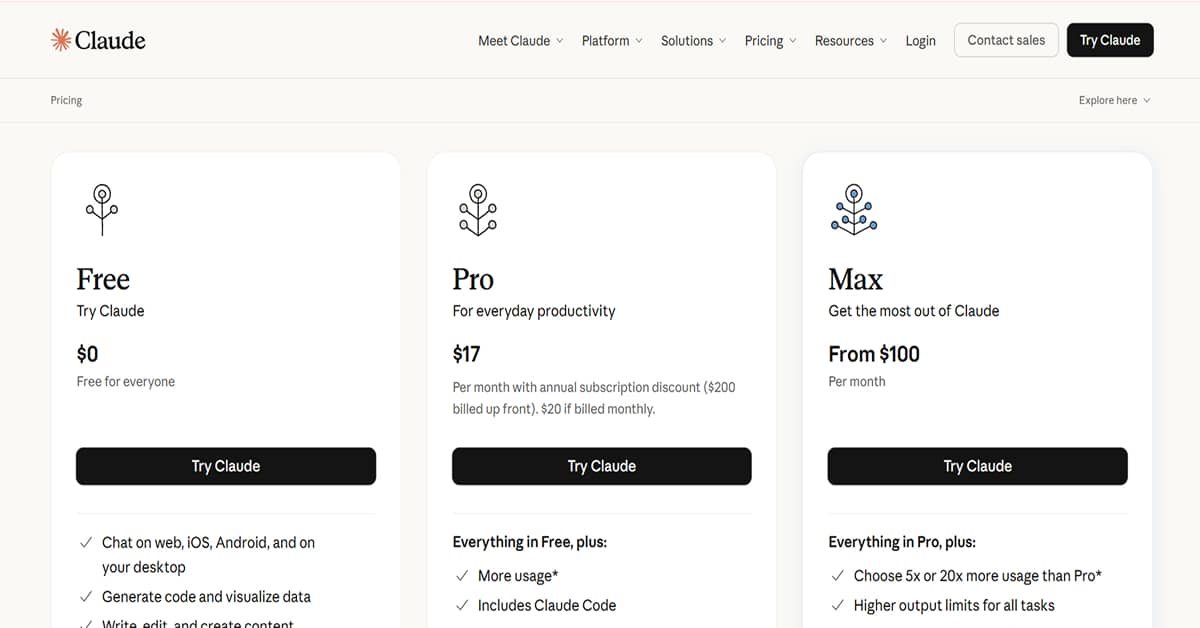Click checkmark beside 'Generate code and visualize data'
The width and height of the screenshot is (1200, 628).
pos(86,597)
